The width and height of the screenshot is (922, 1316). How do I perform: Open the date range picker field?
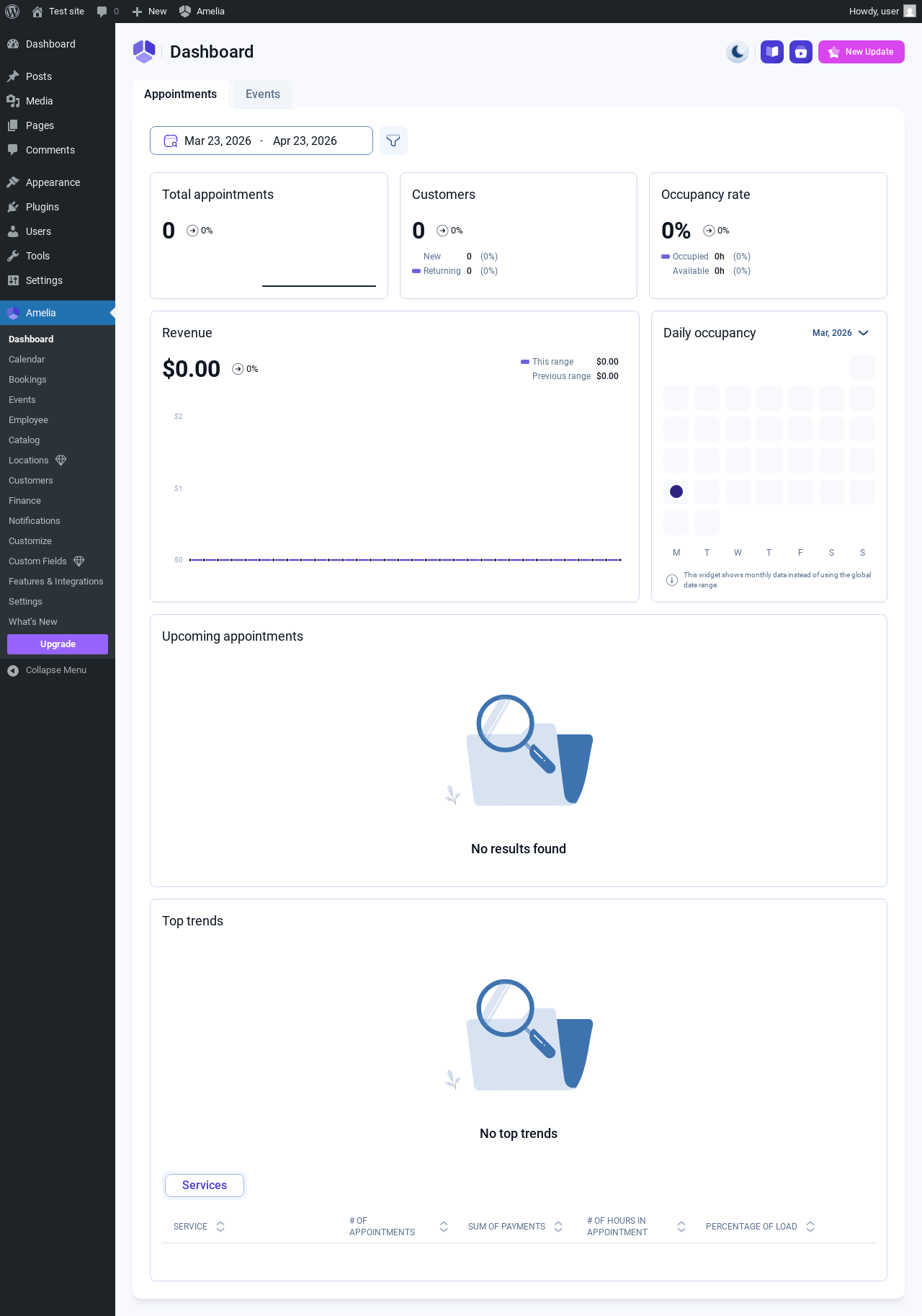click(261, 141)
